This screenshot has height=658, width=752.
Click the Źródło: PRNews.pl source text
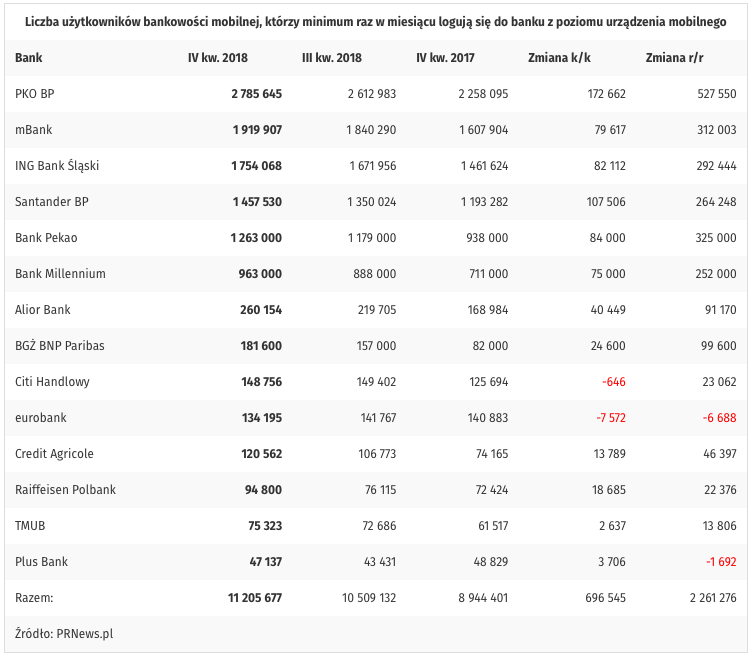64,633
